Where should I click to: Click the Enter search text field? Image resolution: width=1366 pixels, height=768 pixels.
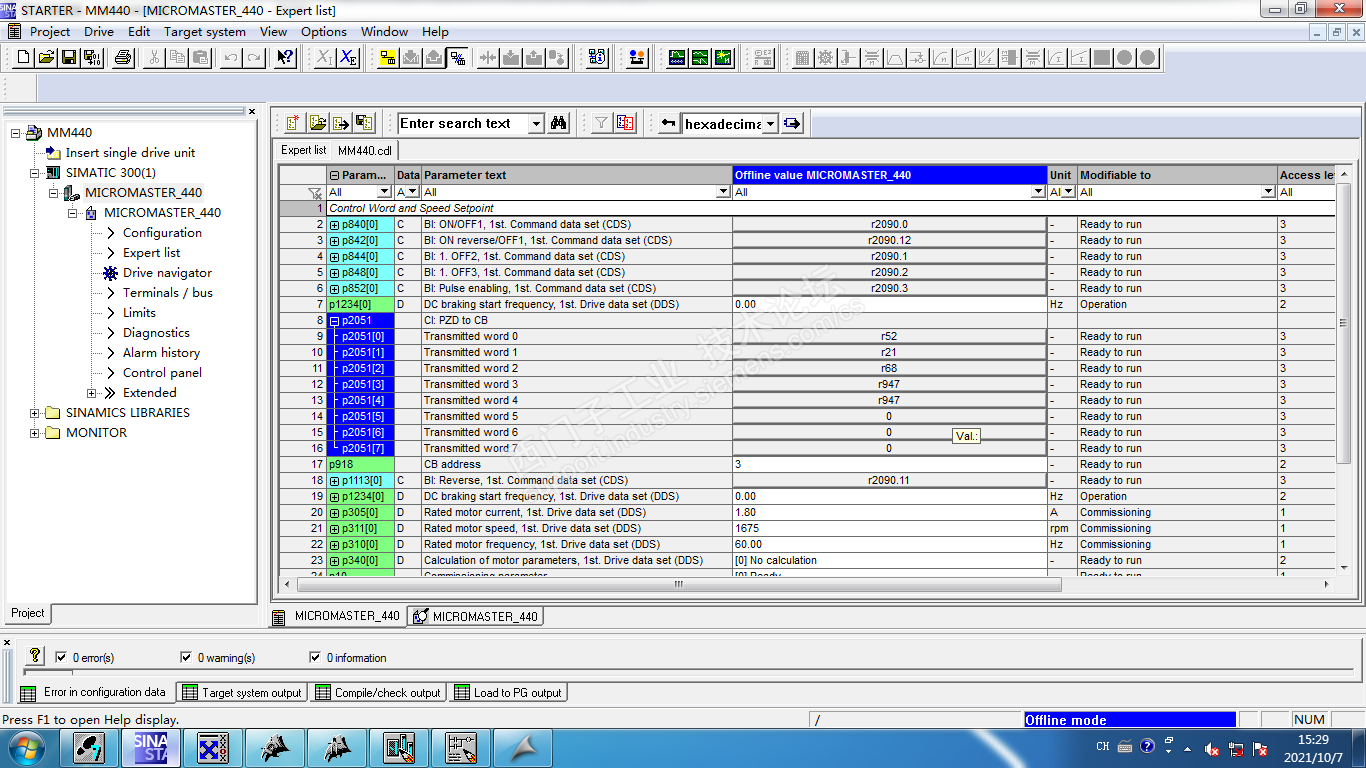coord(463,124)
